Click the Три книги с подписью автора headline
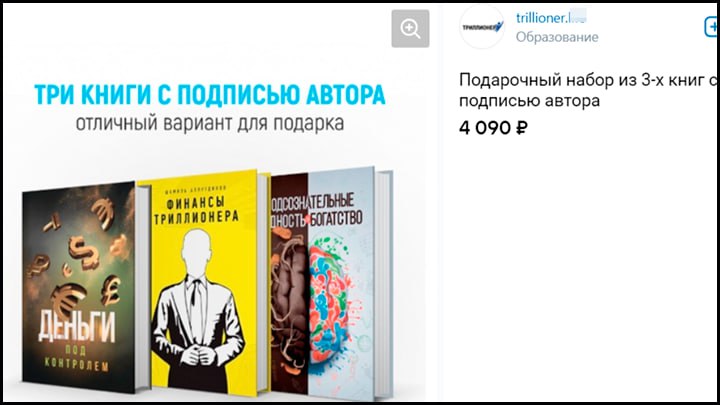720x405 pixels. point(210,95)
